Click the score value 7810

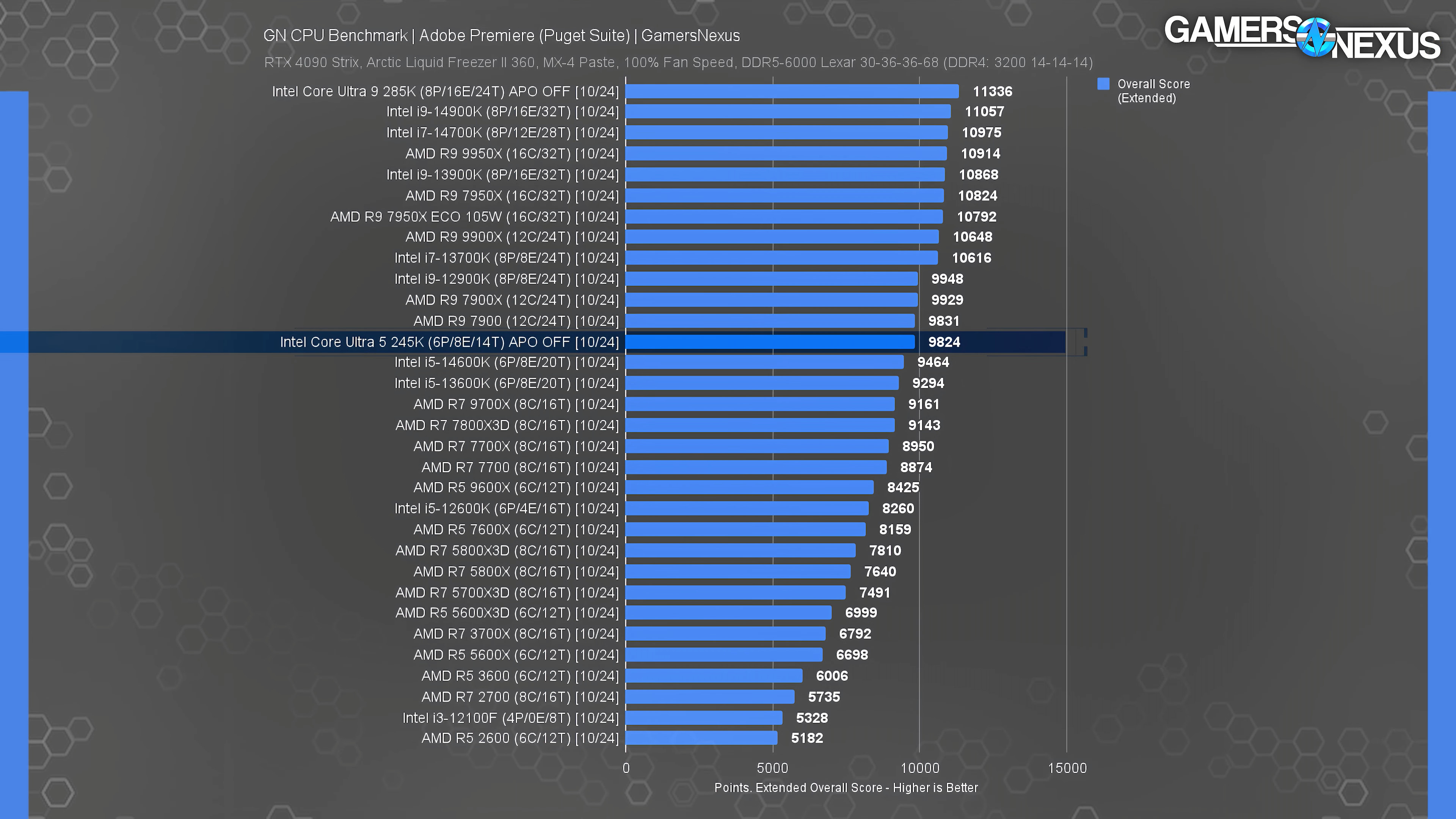[x=885, y=551]
